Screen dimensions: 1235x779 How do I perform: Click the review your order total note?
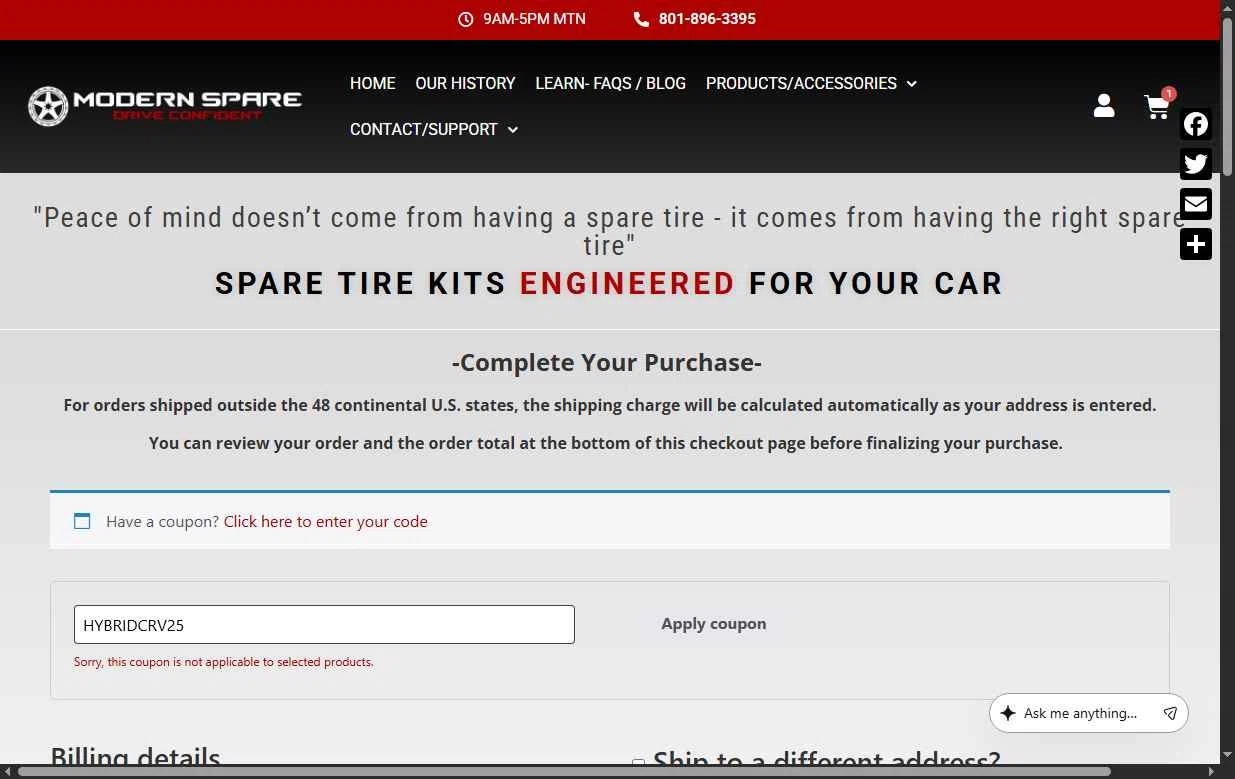click(x=606, y=443)
